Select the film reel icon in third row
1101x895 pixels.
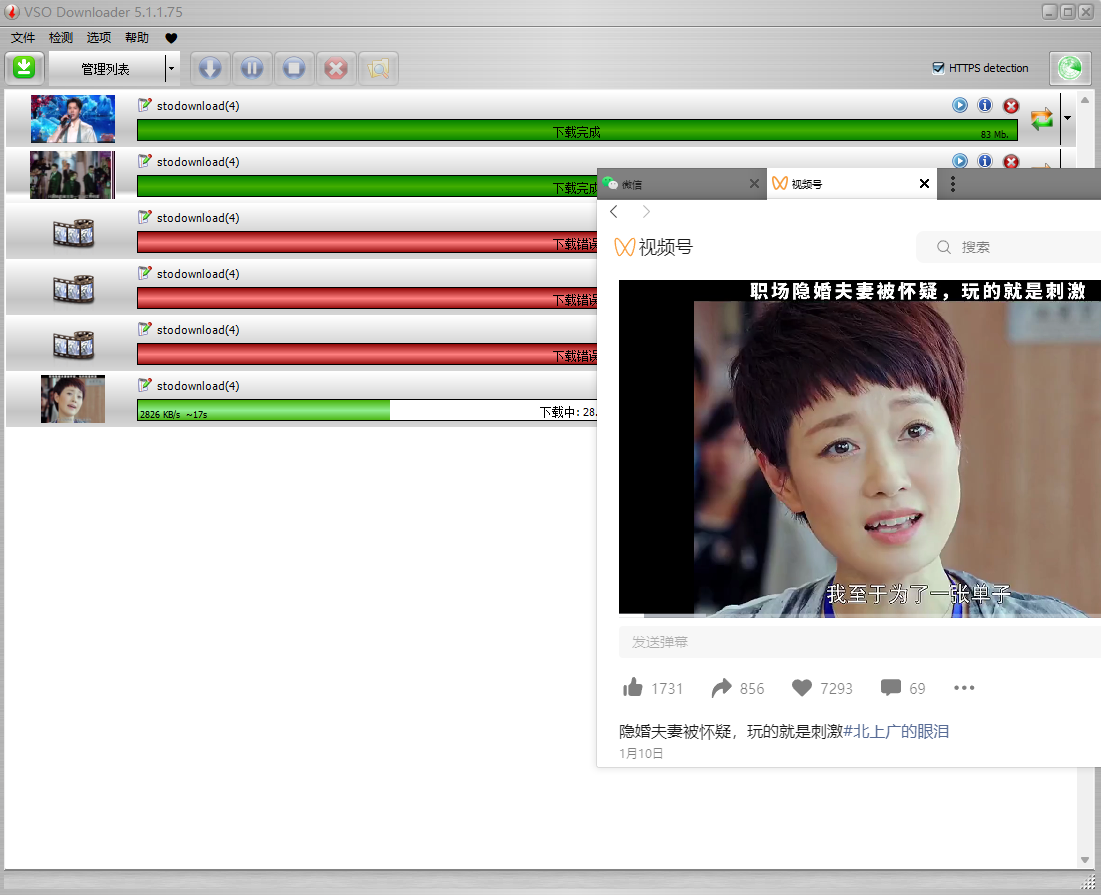coord(73,232)
